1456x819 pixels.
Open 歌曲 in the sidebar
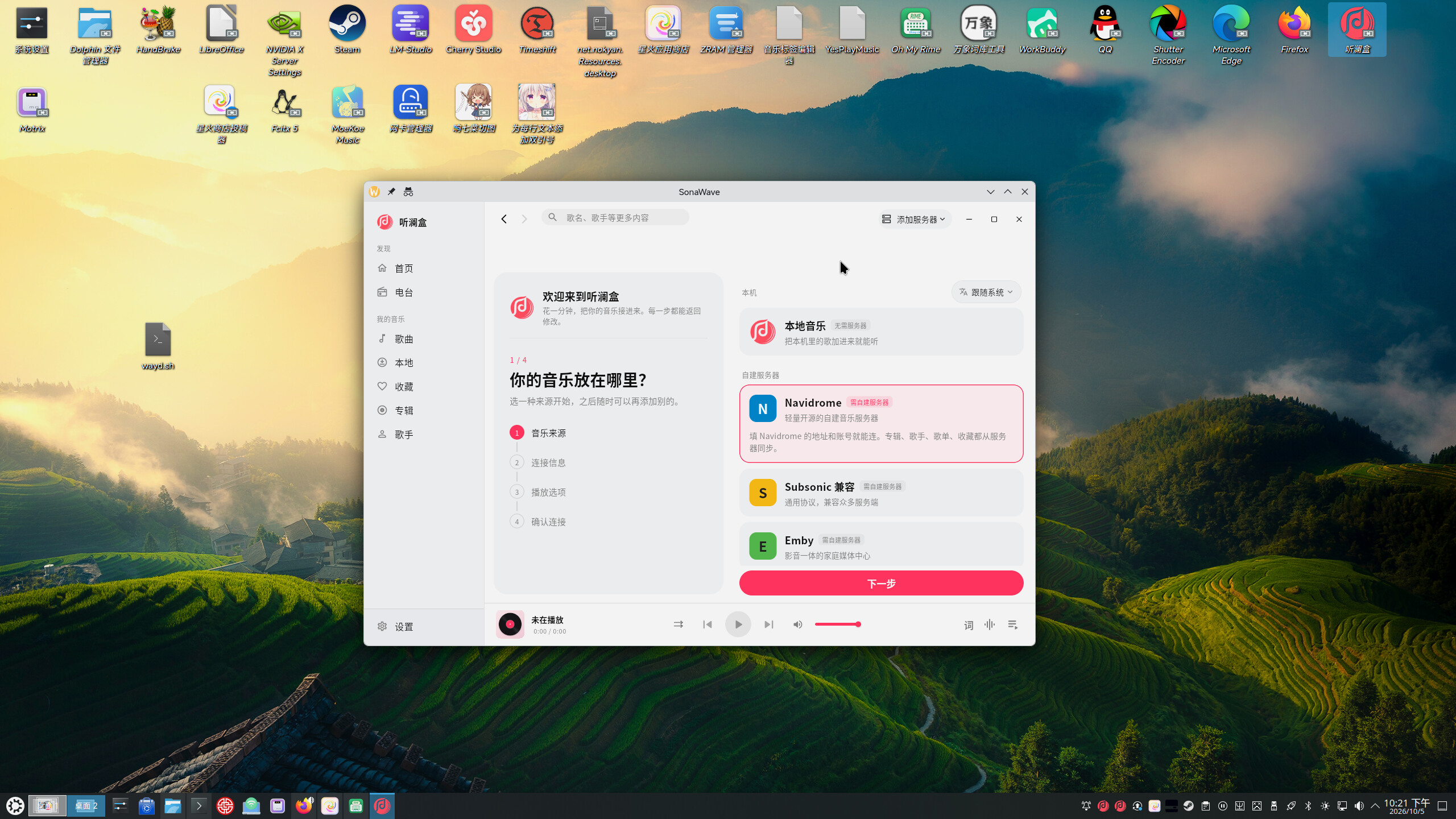(x=424, y=339)
